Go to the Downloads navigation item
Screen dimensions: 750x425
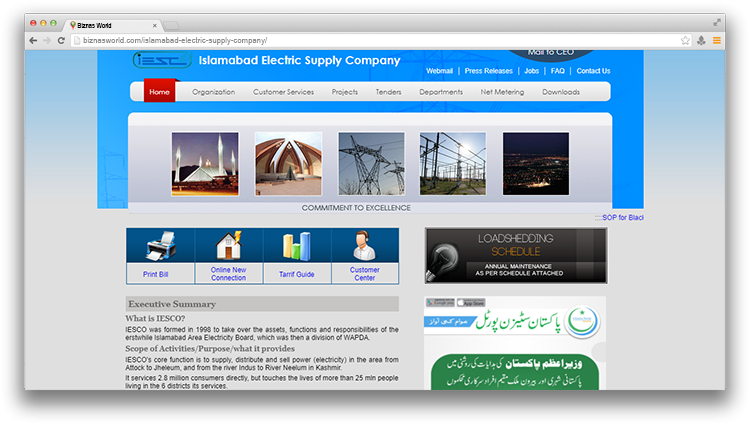[x=560, y=92]
